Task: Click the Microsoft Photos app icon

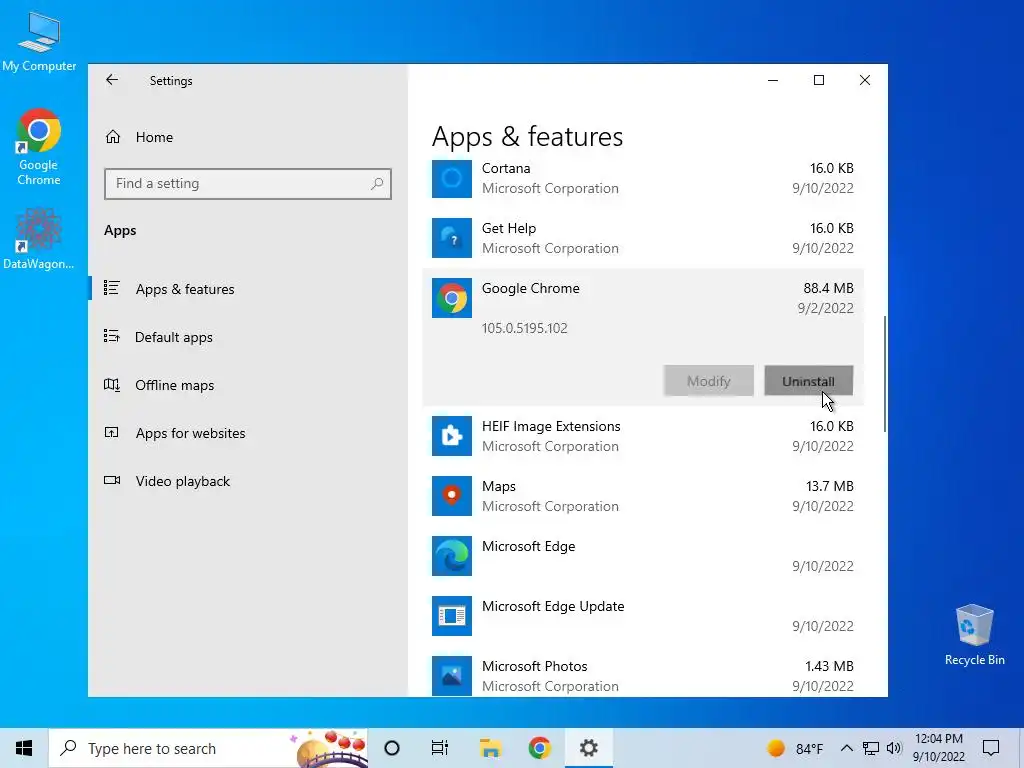Action: click(451, 676)
